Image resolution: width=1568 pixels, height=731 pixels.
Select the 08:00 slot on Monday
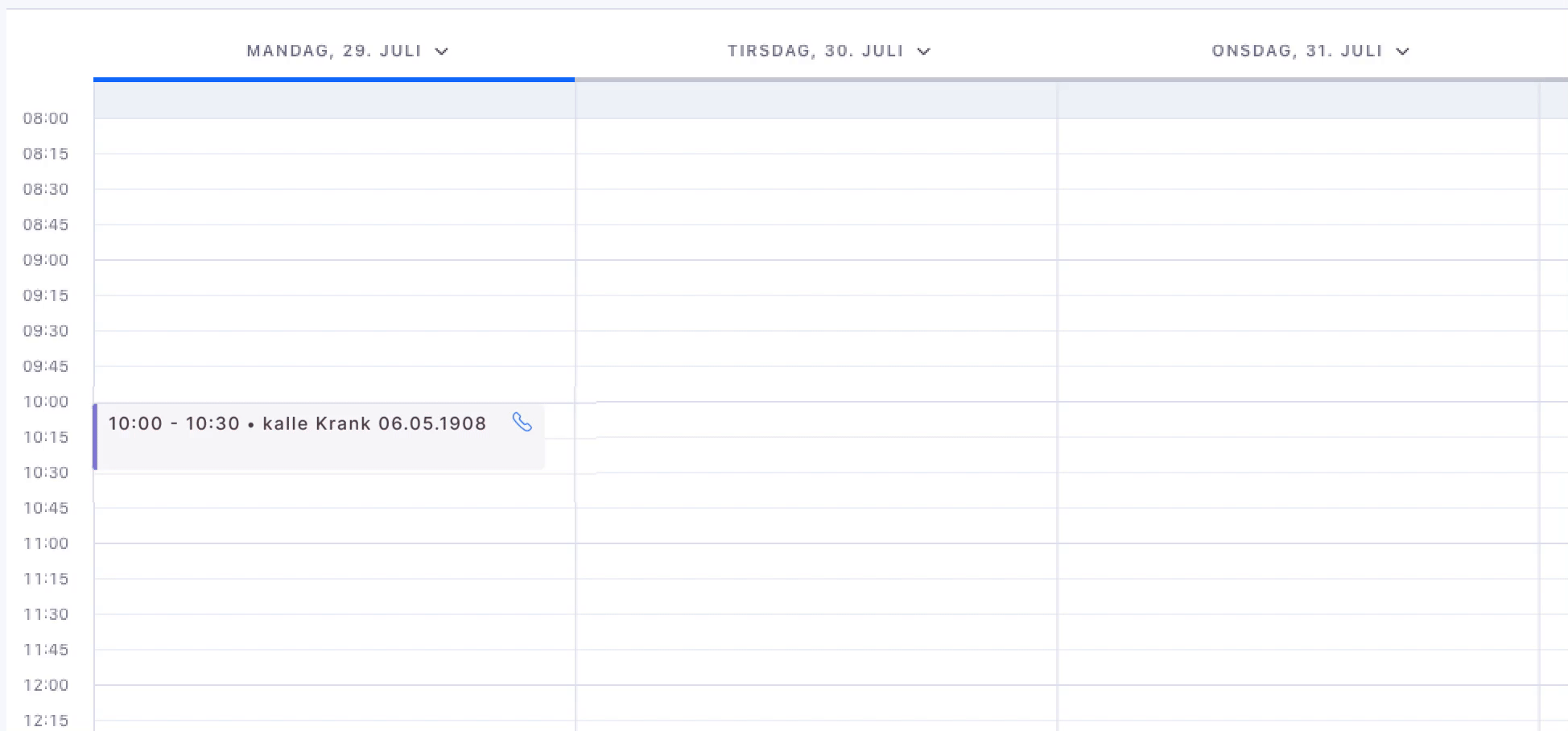click(x=334, y=136)
